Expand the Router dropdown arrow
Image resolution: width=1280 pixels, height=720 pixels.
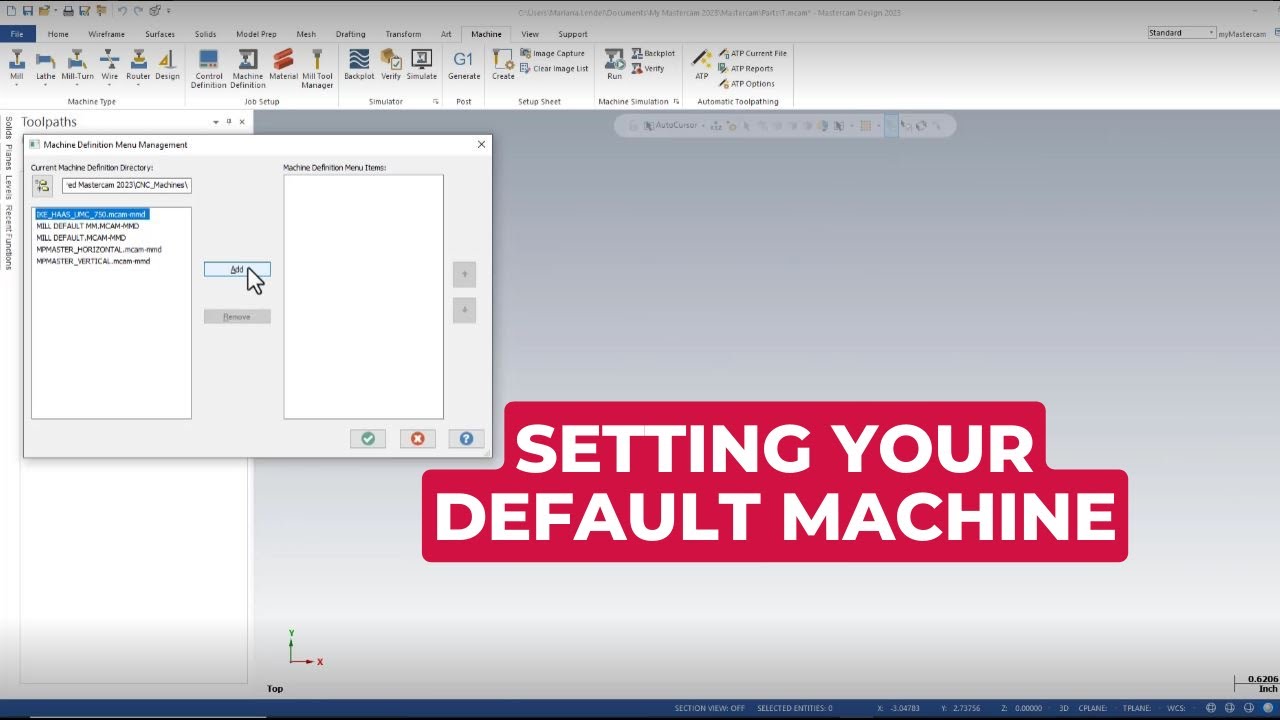point(138,85)
